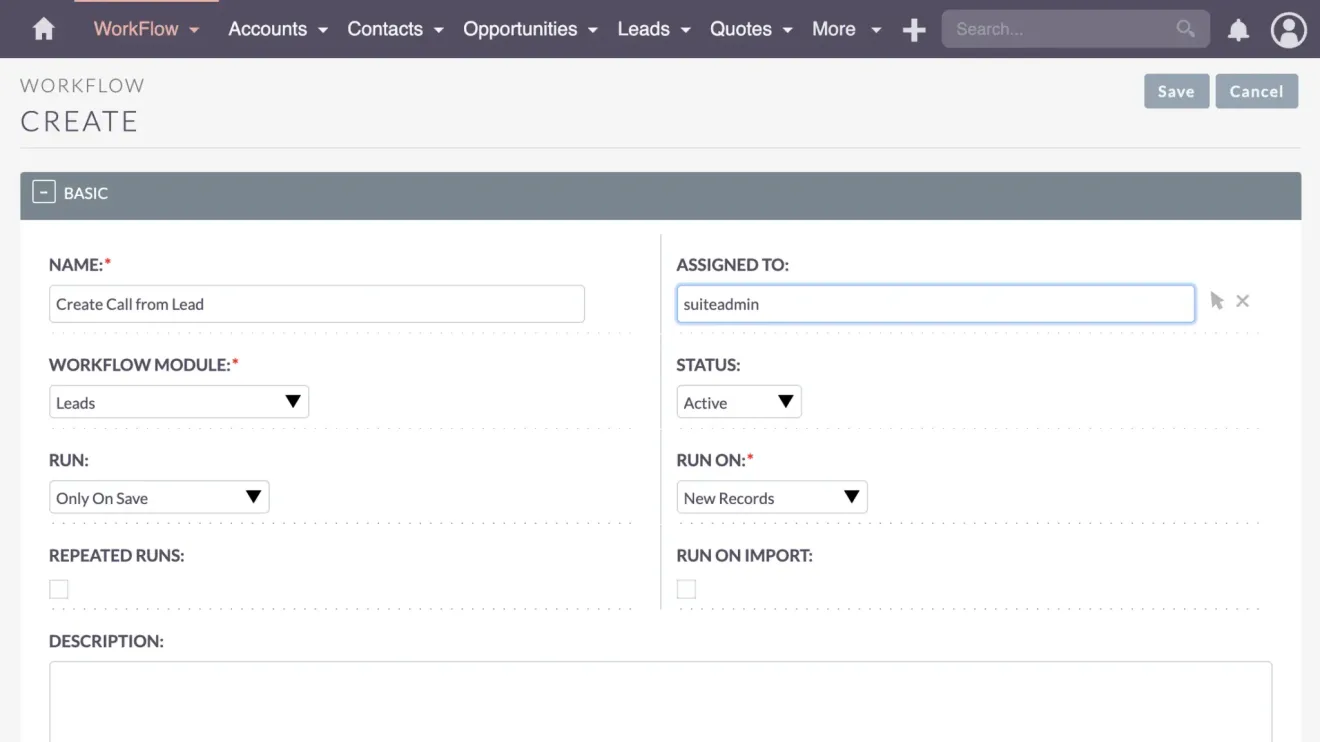
Task: Save the workflow
Action: click(1176, 91)
